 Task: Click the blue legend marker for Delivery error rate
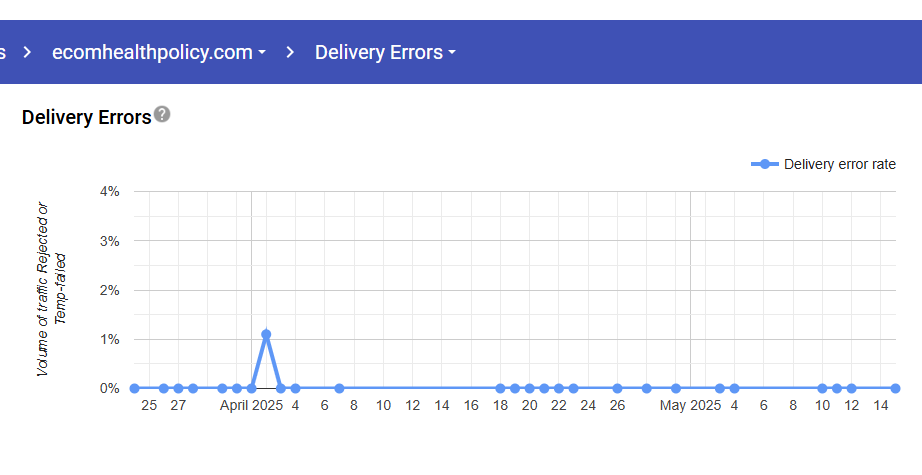pyautogui.click(x=765, y=164)
